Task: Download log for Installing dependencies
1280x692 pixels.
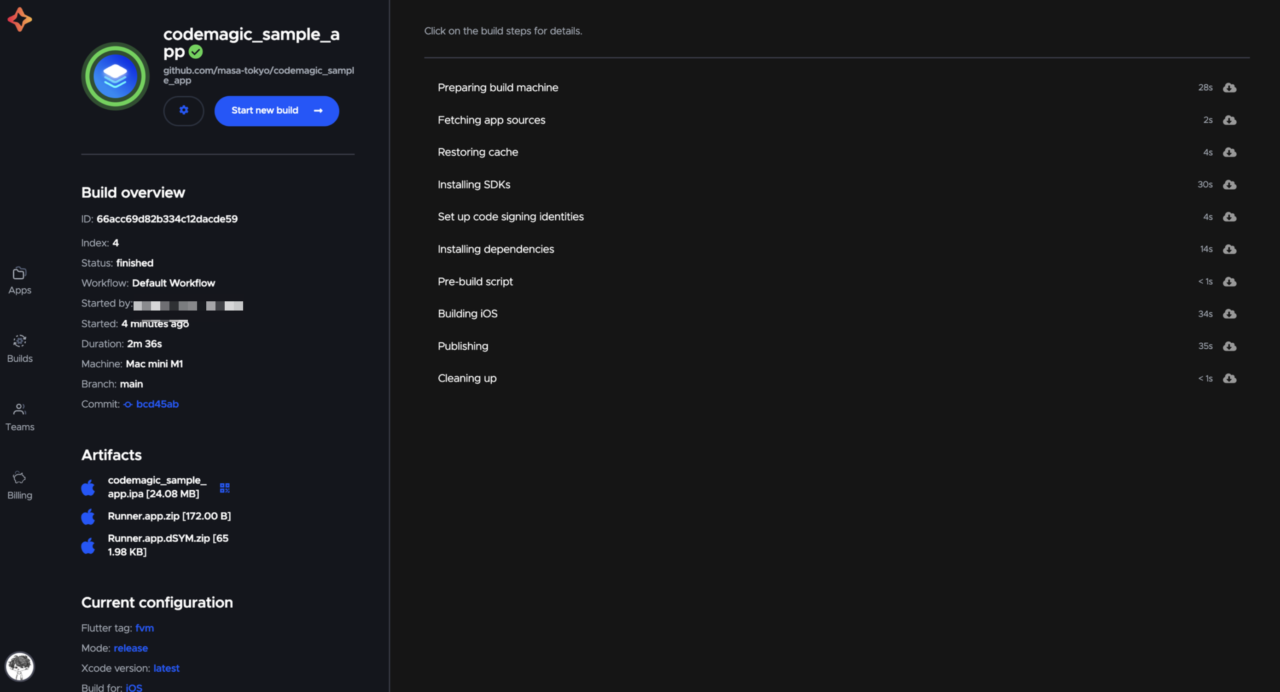Action: coord(1230,249)
